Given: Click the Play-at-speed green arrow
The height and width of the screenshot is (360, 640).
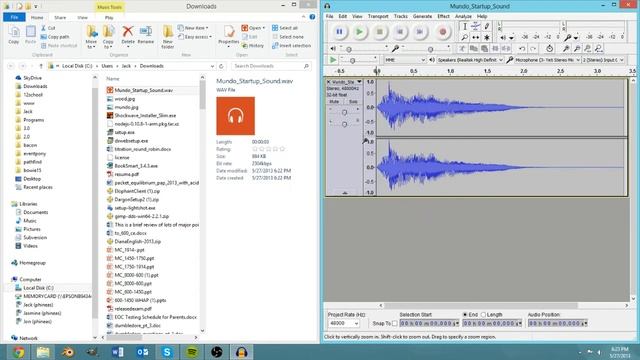Looking at the screenshot, I should 333,60.
